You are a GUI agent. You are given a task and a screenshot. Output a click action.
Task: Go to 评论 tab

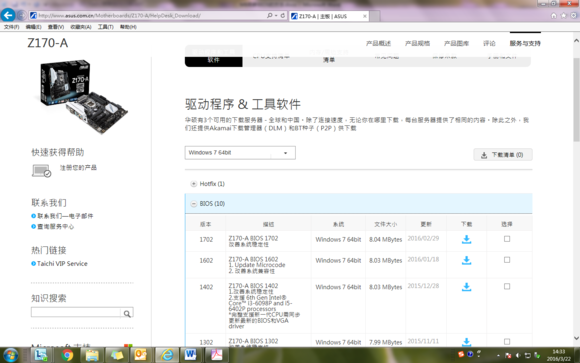coord(489,43)
